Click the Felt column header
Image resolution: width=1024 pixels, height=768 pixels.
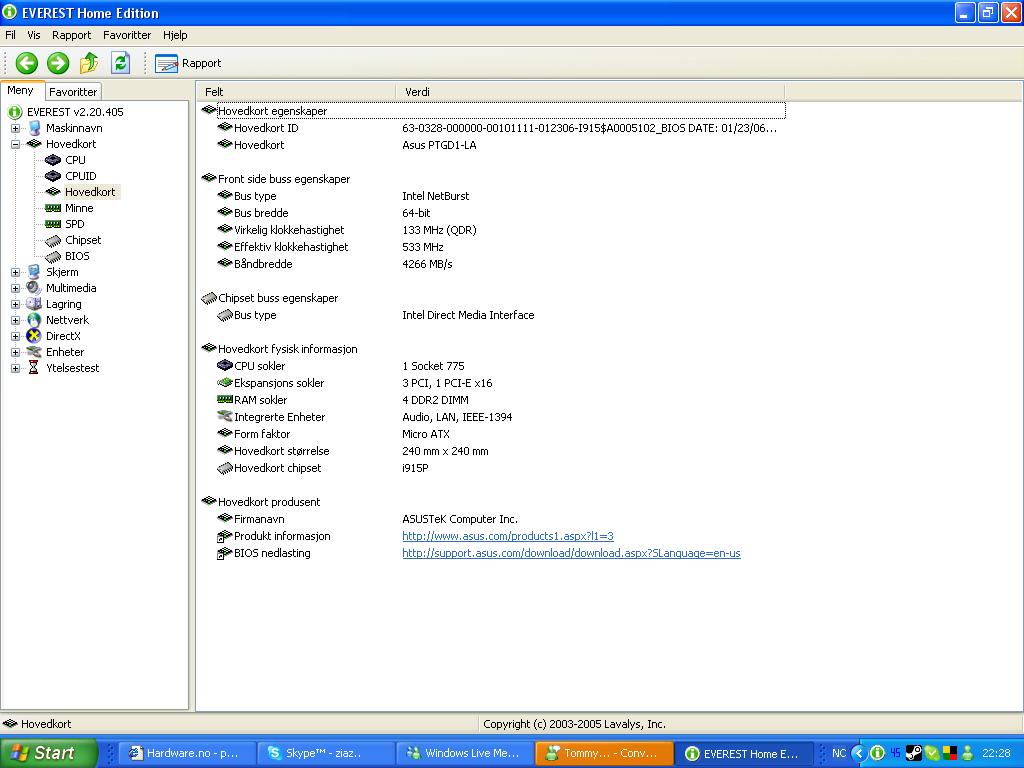(x=296, y=92)
